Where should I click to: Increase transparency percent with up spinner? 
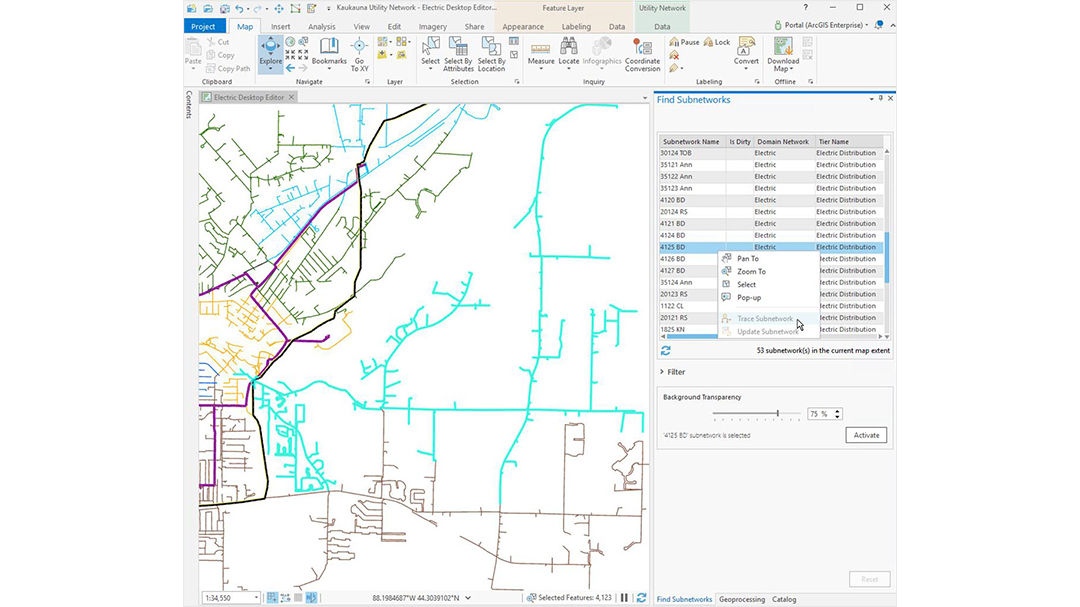[x=838, y=411]
